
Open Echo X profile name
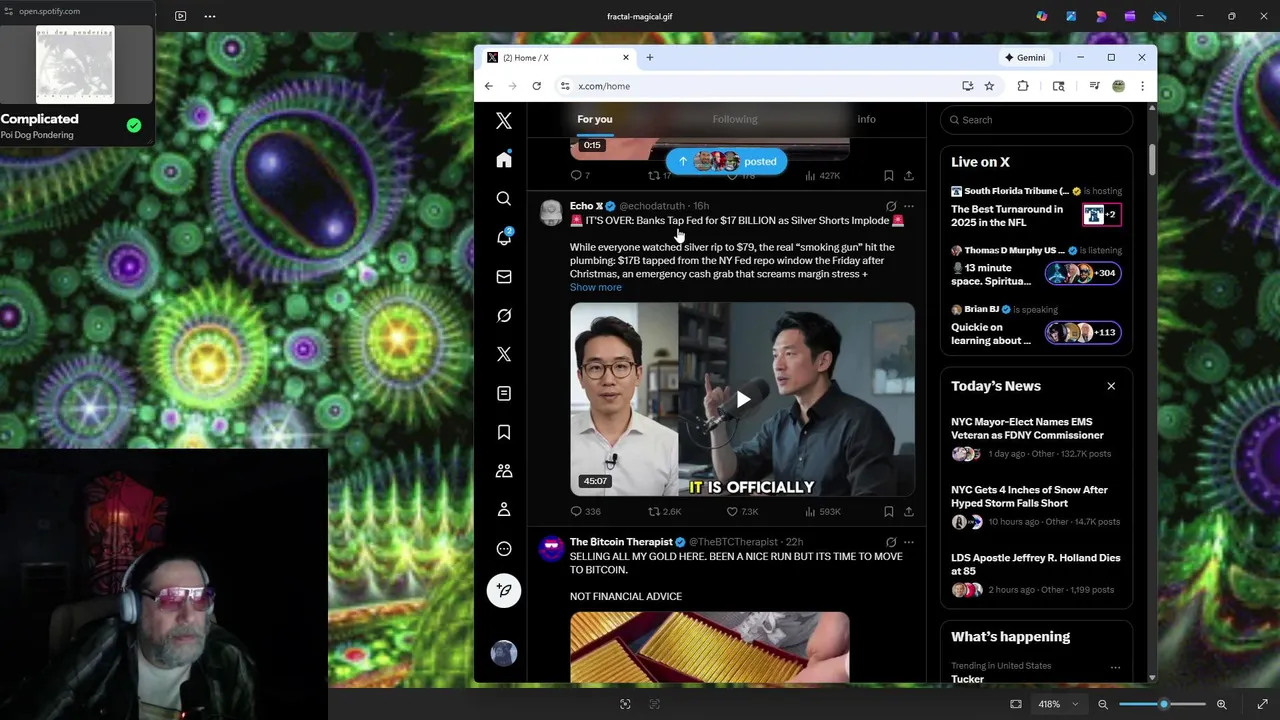click(x=586, y=206)
